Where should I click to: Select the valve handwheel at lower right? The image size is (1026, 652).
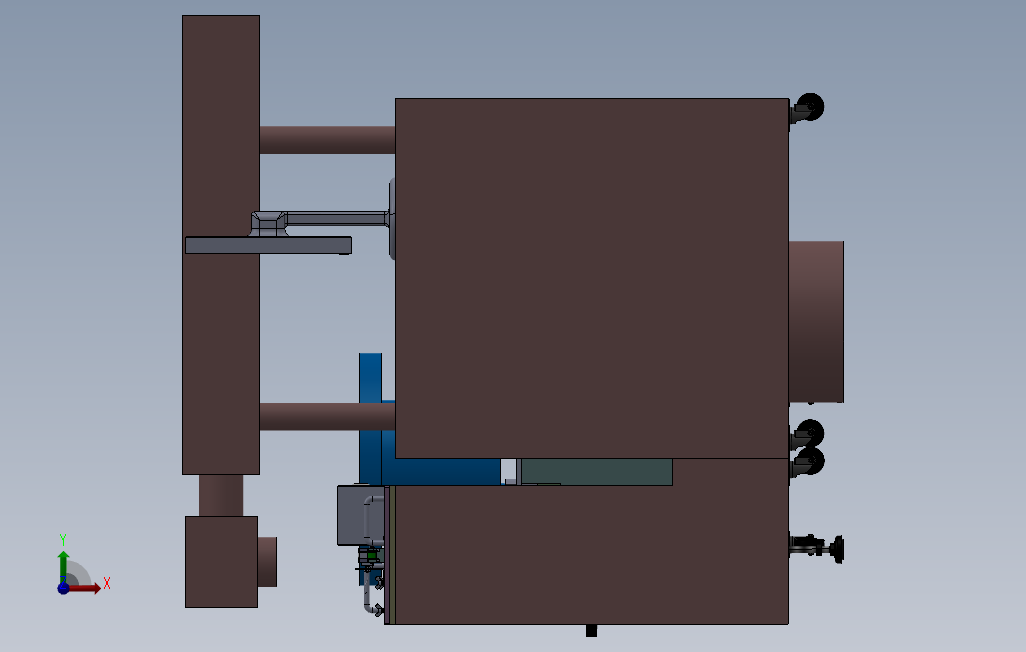838,549
